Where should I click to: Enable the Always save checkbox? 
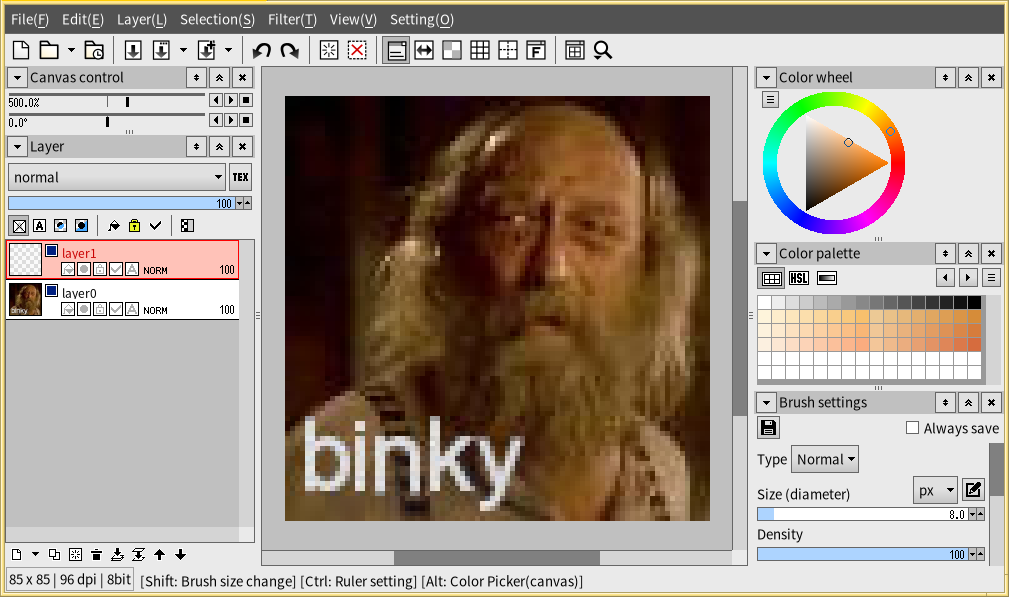click(x=912, y=428)
